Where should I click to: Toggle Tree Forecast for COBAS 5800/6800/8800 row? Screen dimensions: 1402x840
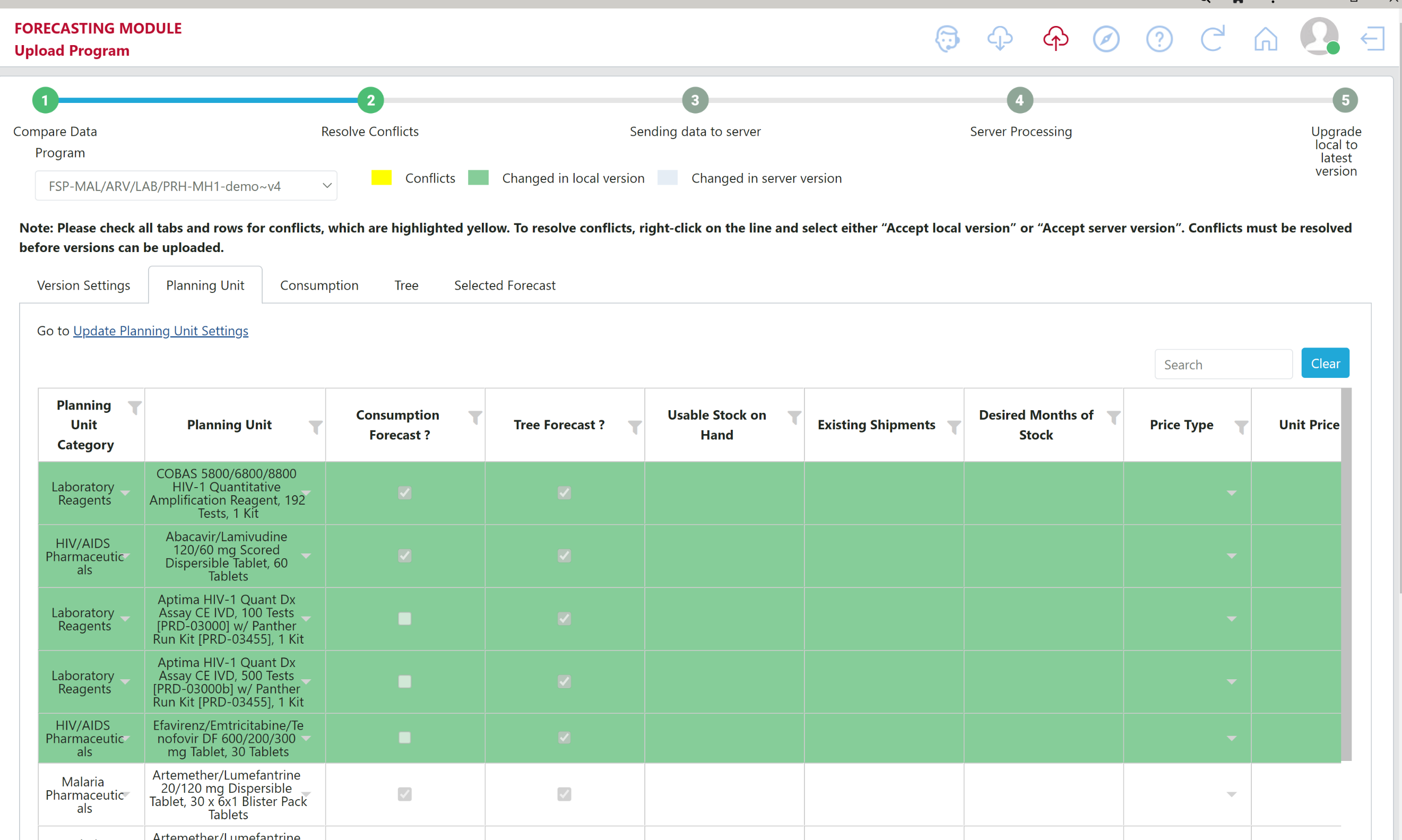point(564,493)
